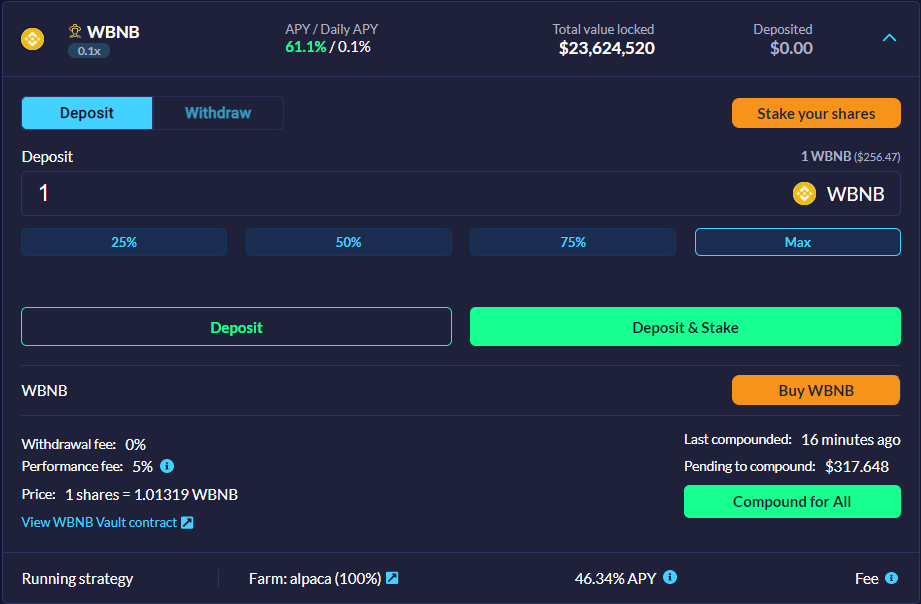Click Buy WBNB button

coord(816,390)
